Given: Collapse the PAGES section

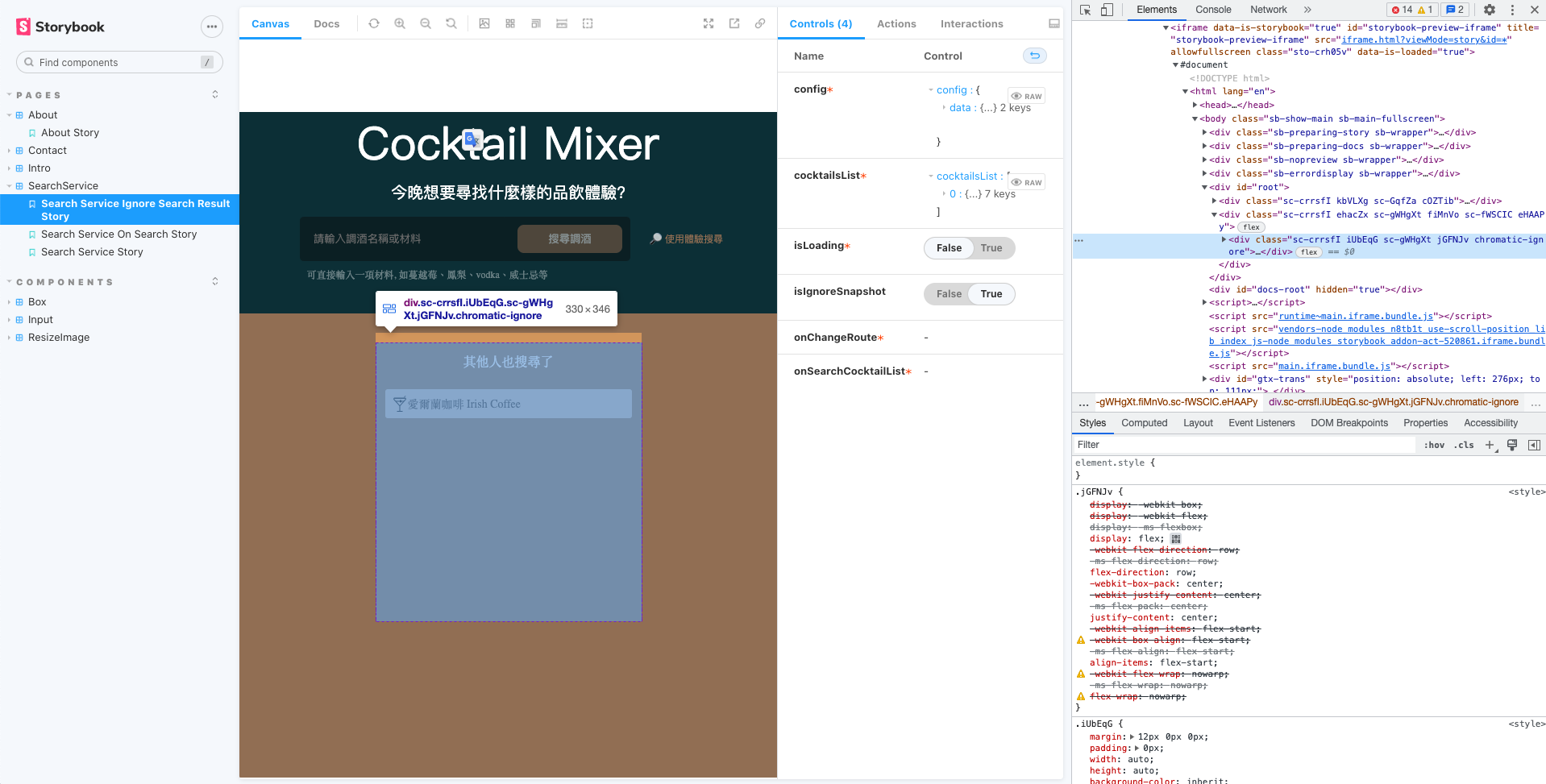Looking at the screenshot, I should point(39,95).
